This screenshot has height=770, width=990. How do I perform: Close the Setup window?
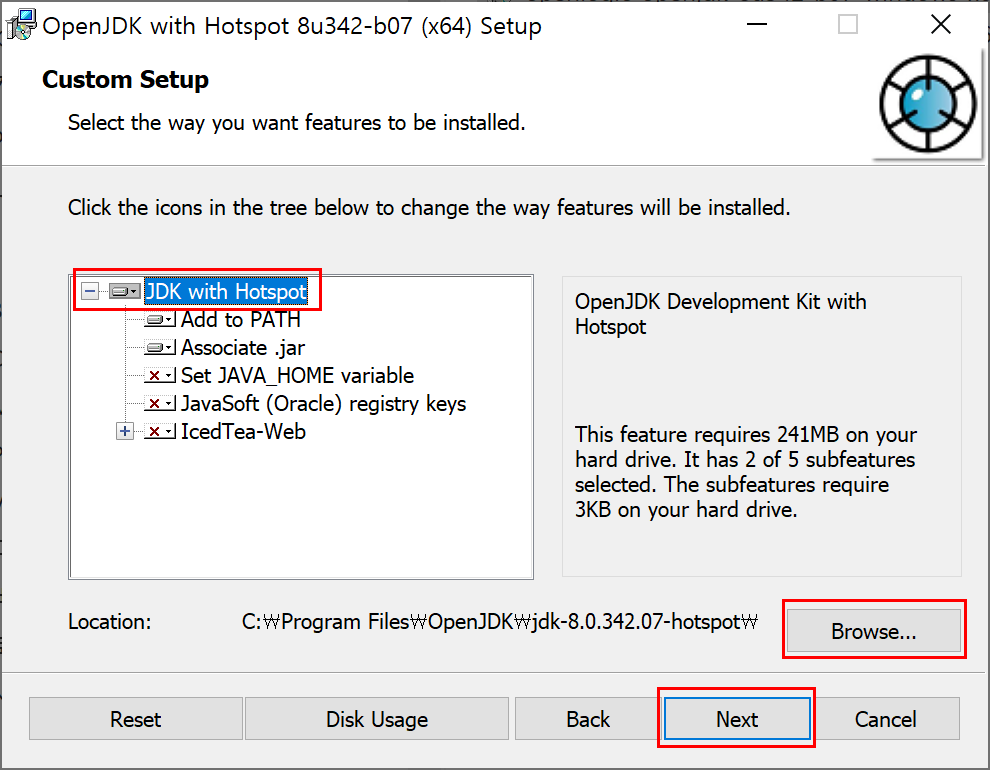pyautogui.click(x=941, y=25)
